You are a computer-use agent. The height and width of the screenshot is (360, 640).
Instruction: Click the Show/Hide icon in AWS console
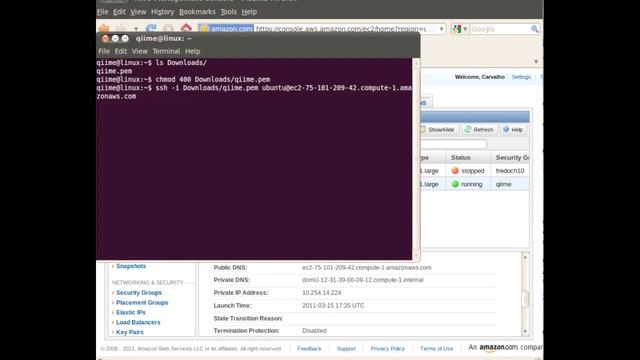point(423,129)
